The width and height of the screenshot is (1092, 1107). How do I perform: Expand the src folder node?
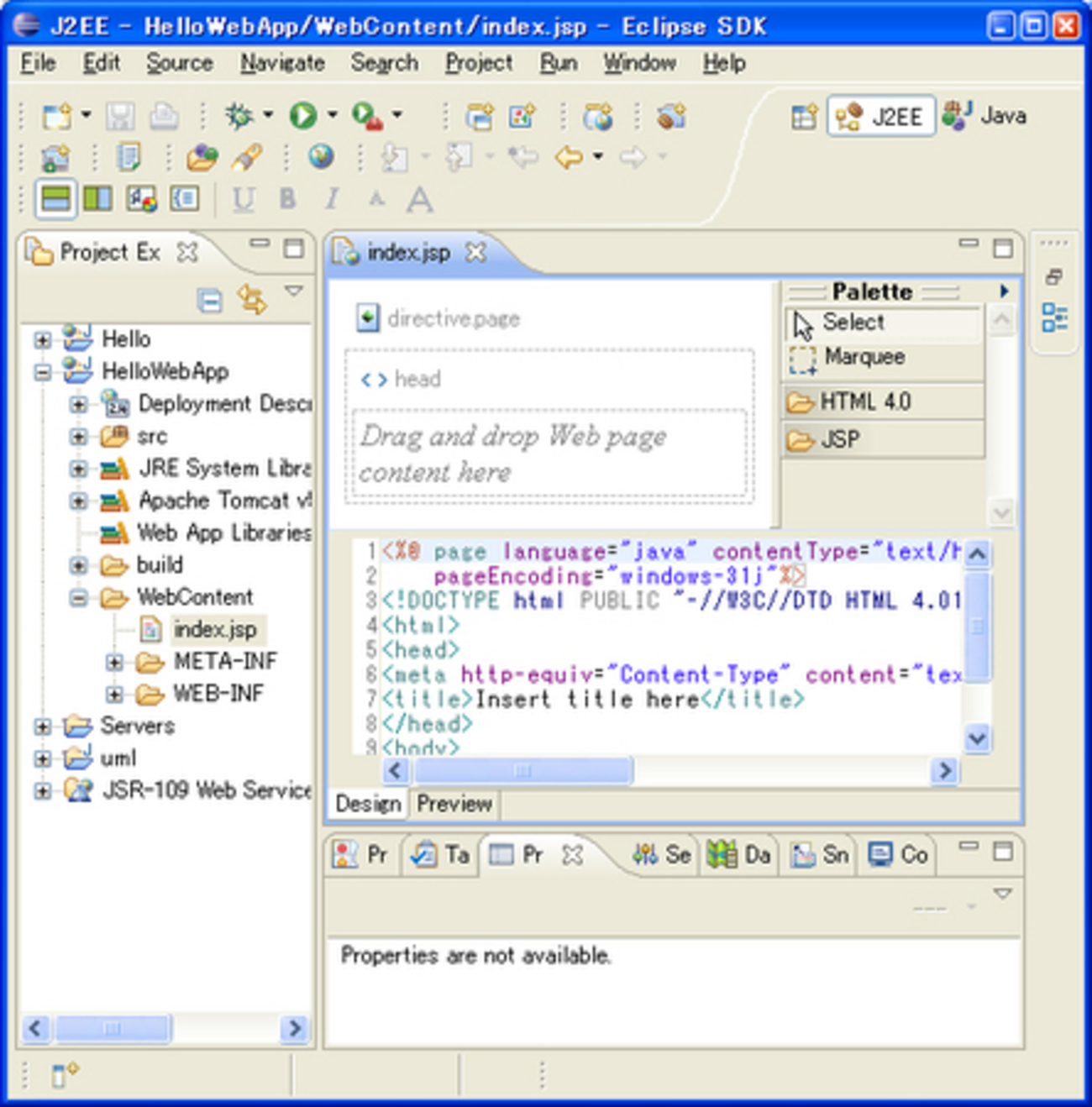[78, 437]
